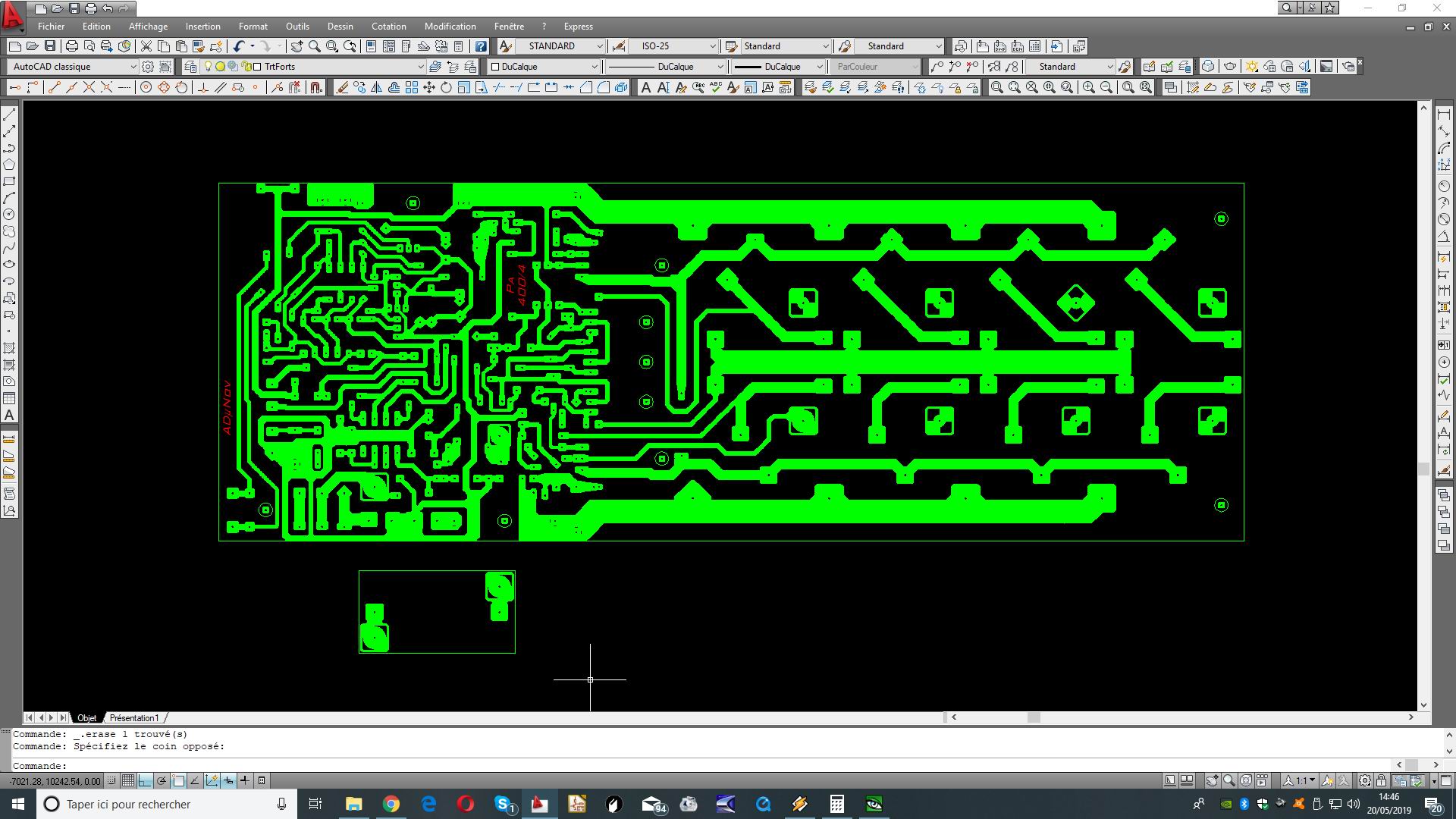Switch to the Présentation1 layout tab
This screenshot has width=1456, height=819.
pos(134,717)
